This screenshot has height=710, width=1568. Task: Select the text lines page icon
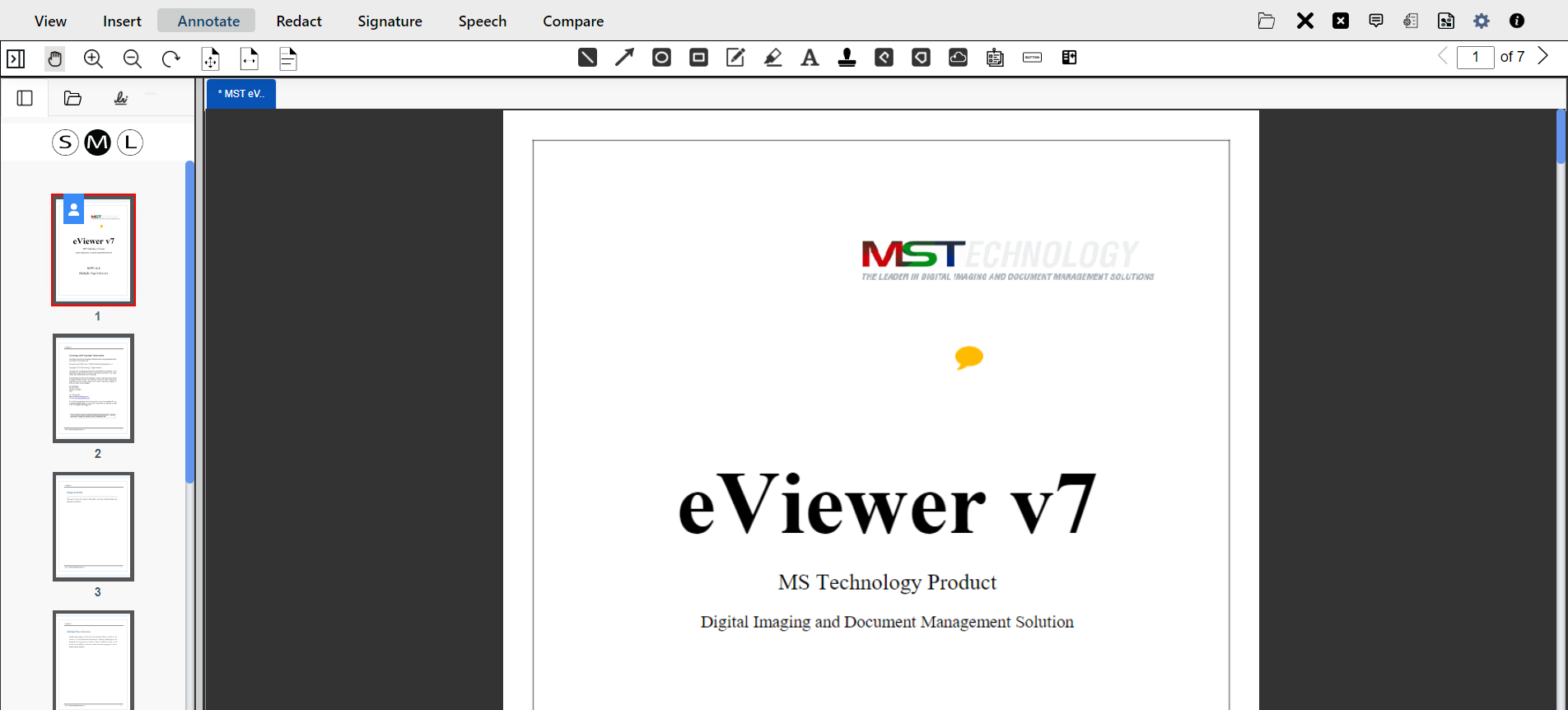(287, 58)
